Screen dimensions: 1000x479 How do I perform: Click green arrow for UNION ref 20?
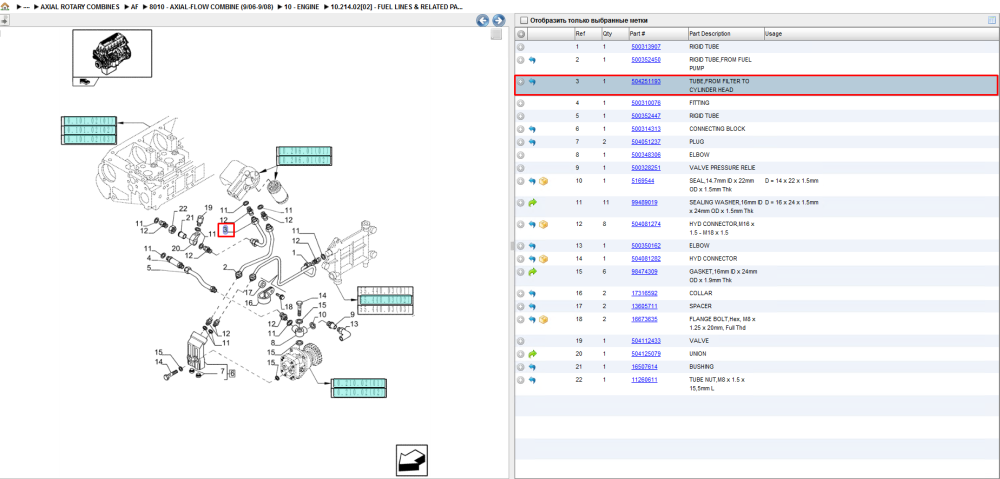(532, 353)
